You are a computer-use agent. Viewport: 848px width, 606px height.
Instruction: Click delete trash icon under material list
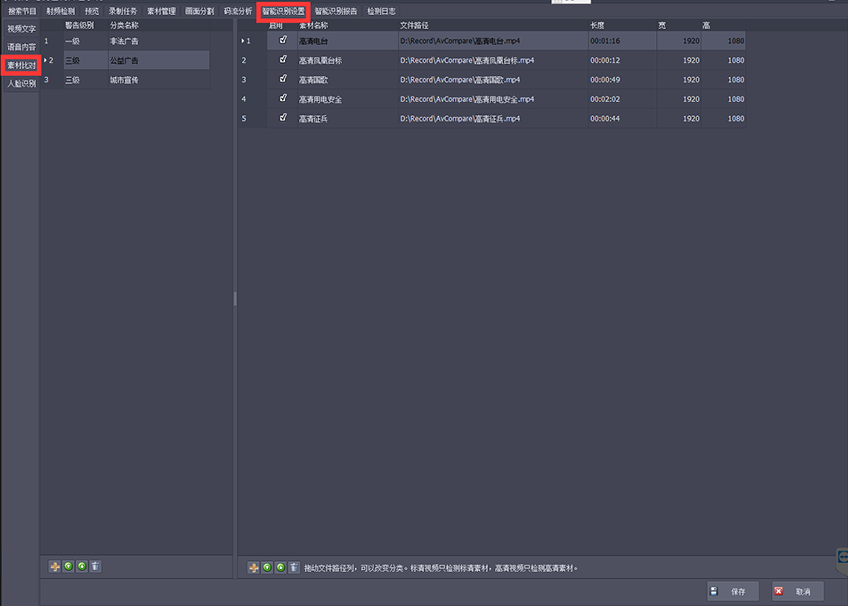coord(294,568)
